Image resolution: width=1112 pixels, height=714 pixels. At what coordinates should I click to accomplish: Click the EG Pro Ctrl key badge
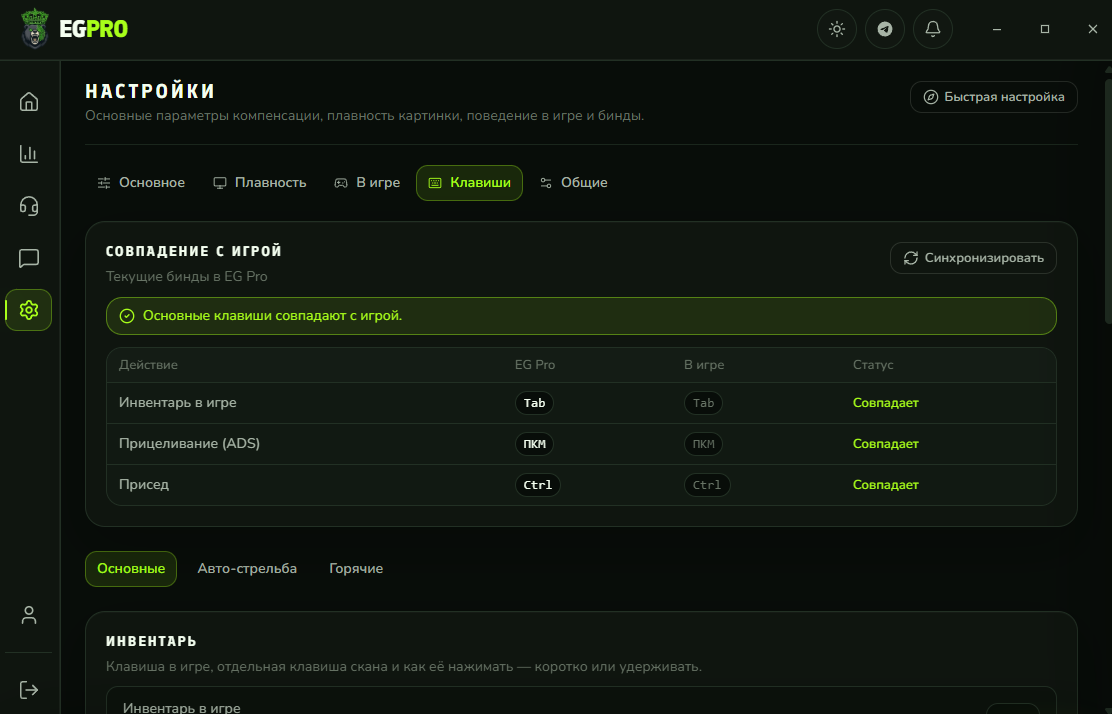click(538, 485)
